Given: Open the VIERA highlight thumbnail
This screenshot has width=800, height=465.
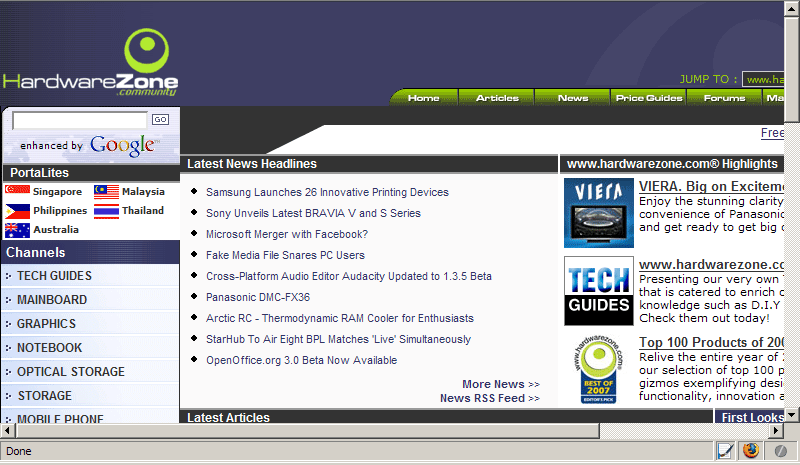Looking at the screenshot, I should [x=598, y=213].
